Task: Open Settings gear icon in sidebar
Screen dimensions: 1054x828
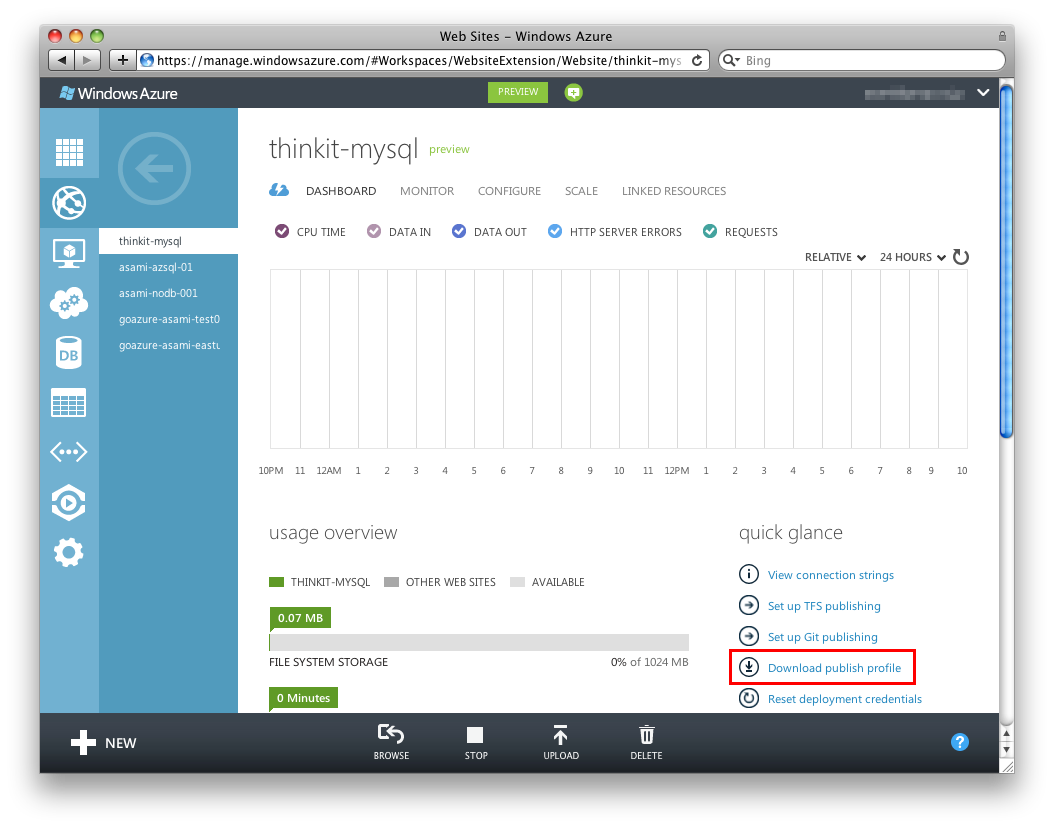Action: pos(69,552)
